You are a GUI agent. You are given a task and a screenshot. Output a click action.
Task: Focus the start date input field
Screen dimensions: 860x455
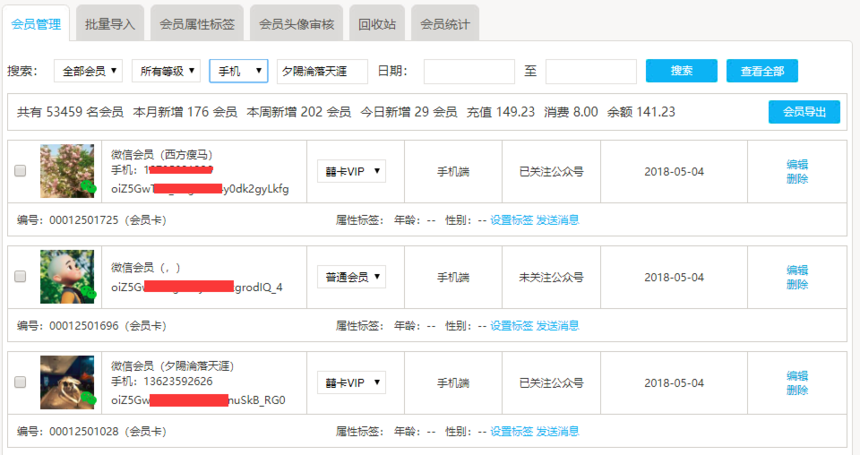(469, 71)
